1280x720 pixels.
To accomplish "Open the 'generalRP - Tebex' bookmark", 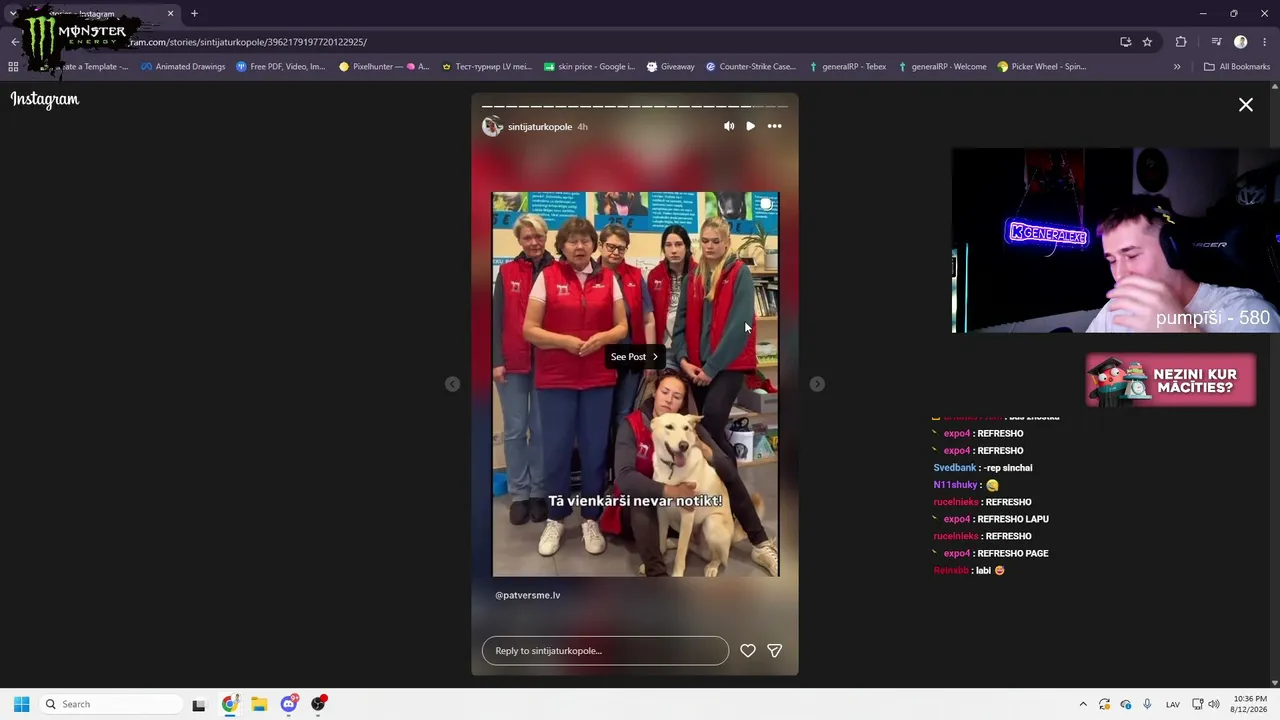I will click(847, 67).
